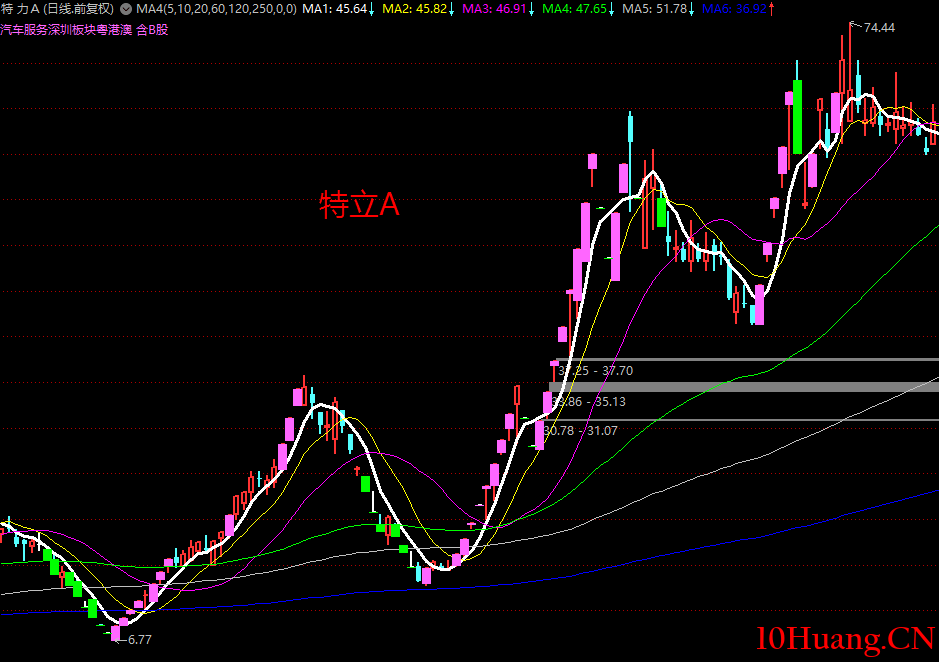
Task: Click the 74.44 high price label
Action: pos(879,28)
